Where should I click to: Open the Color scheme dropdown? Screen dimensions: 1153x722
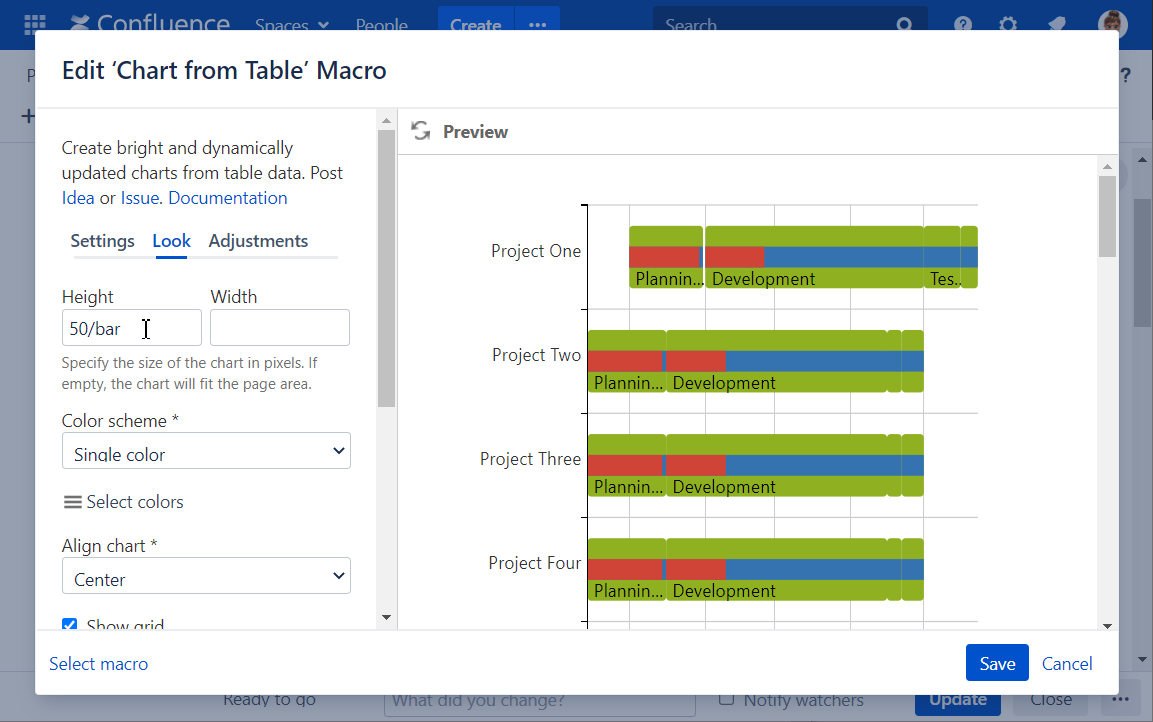(x=206, y=451)
